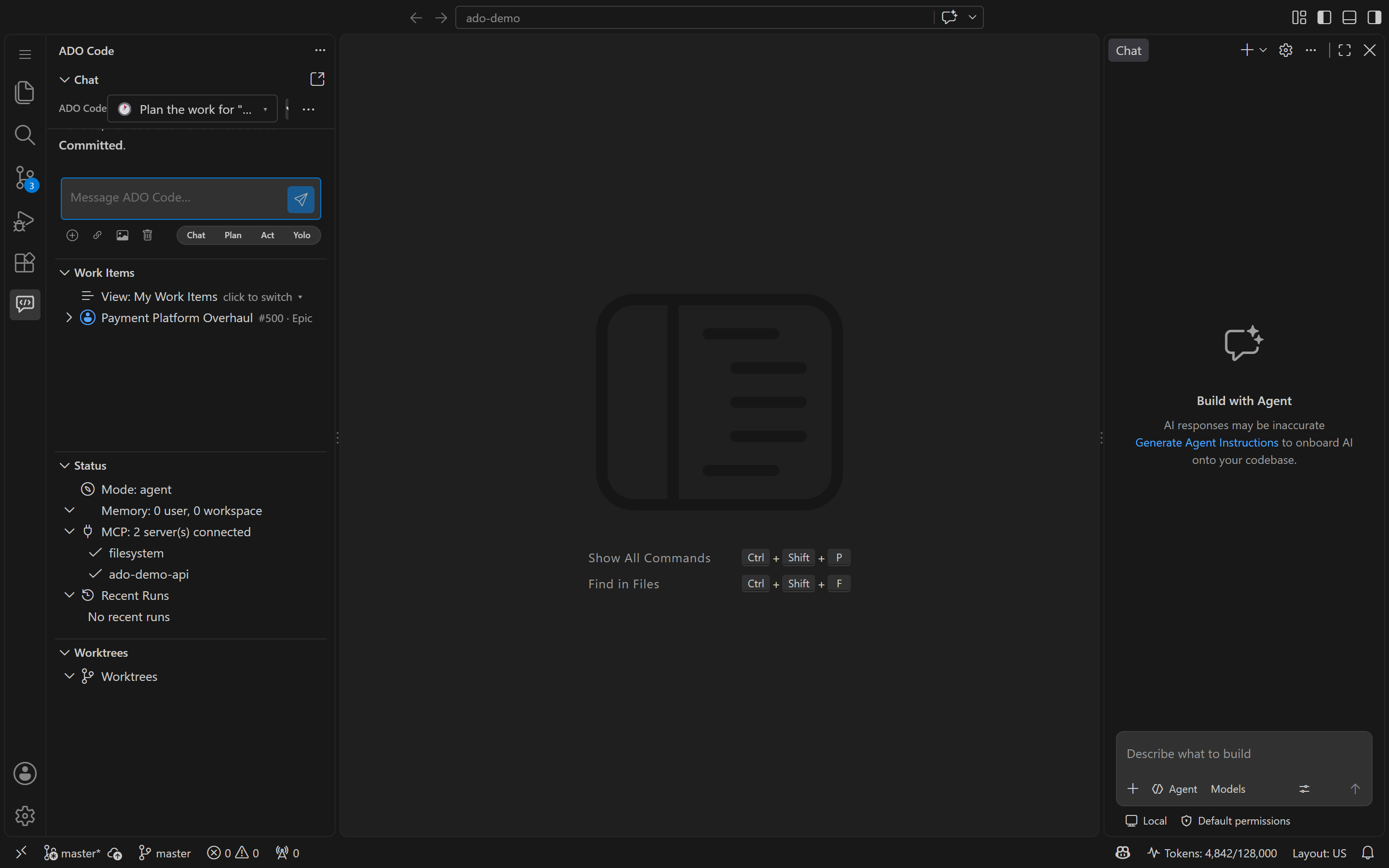Toggle the bottom panel
1389x868 pixels.
1349,18
